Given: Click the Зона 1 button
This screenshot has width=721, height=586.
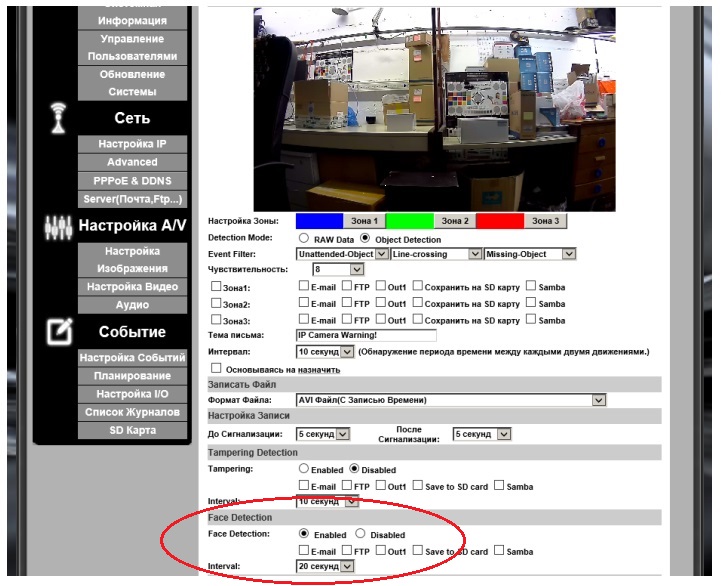Looking at the screenshot, I should click(x=364, y=221).
